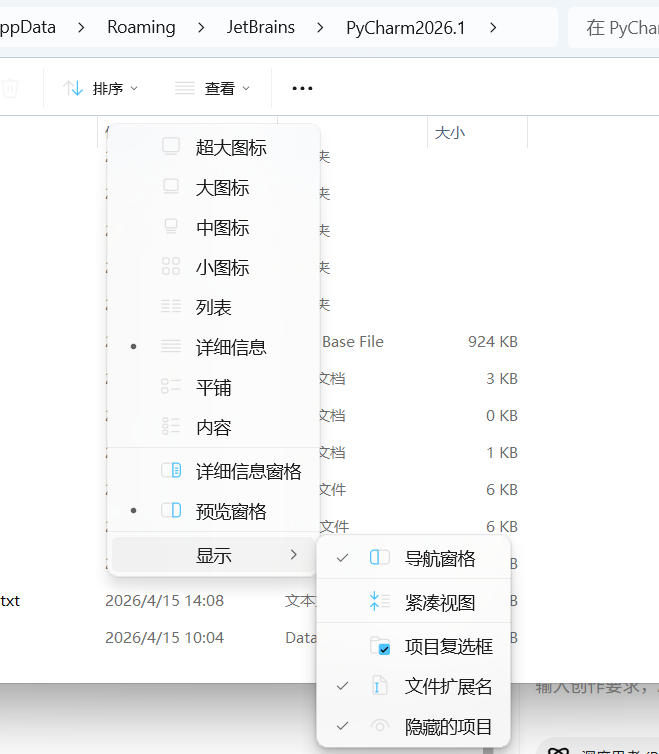Click the file extensions document icon
The height and width of the screenshot is (754, 659).
click(x=380, y=685)
